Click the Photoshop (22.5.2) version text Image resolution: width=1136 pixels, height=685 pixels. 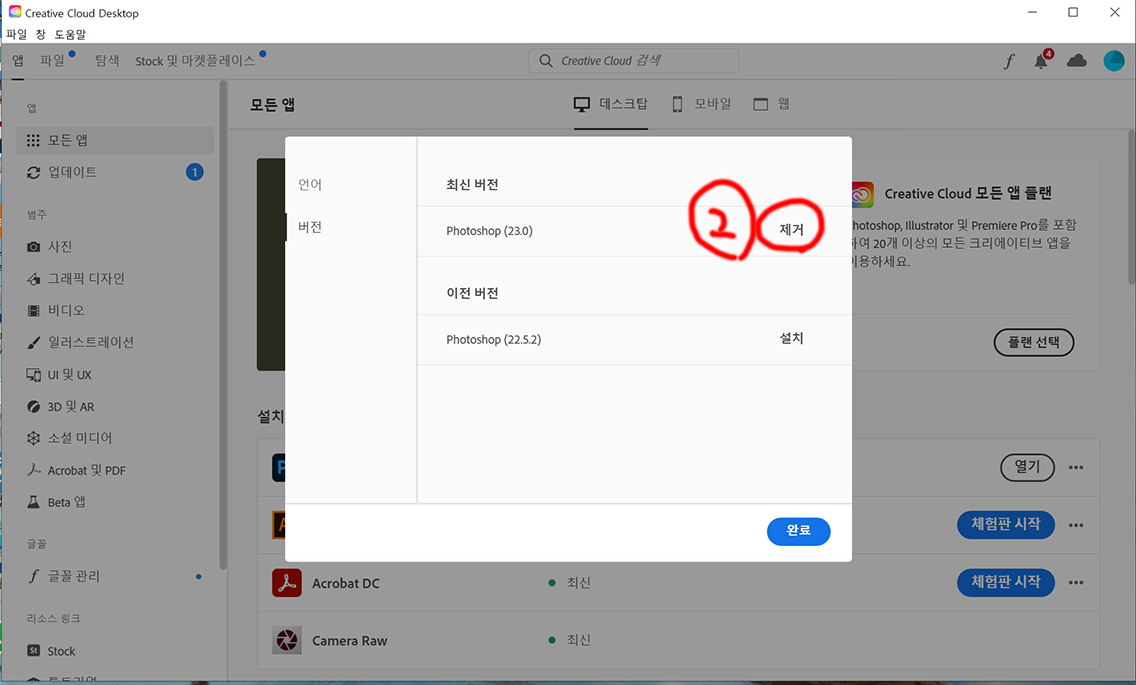(493, 340)
